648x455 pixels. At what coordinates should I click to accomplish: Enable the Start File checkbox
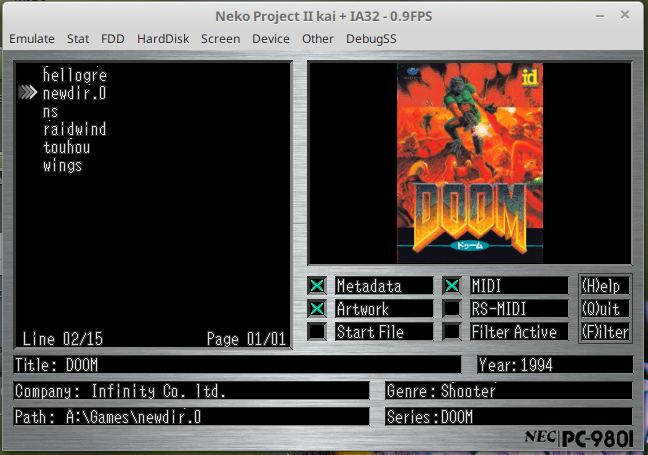[317, 332]
